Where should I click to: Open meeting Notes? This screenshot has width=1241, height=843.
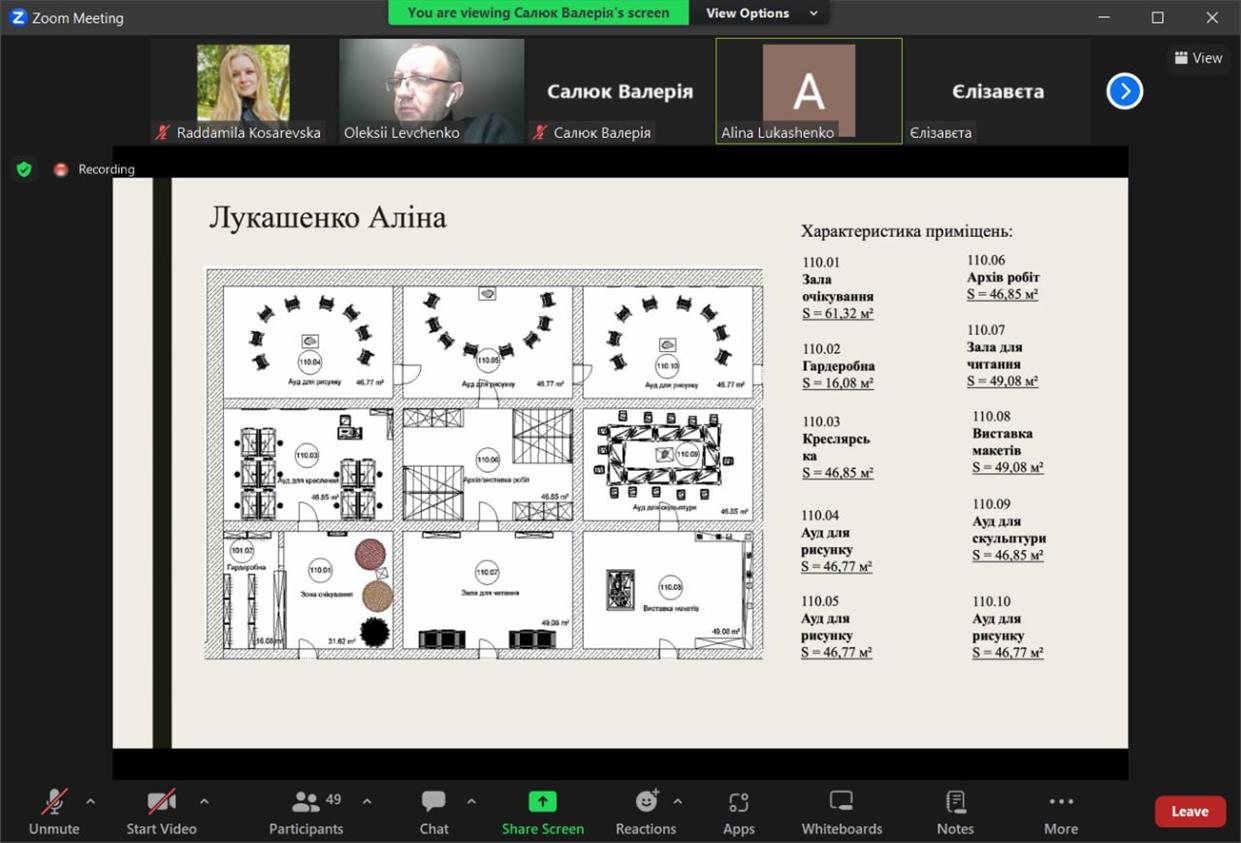coord(955,812)
